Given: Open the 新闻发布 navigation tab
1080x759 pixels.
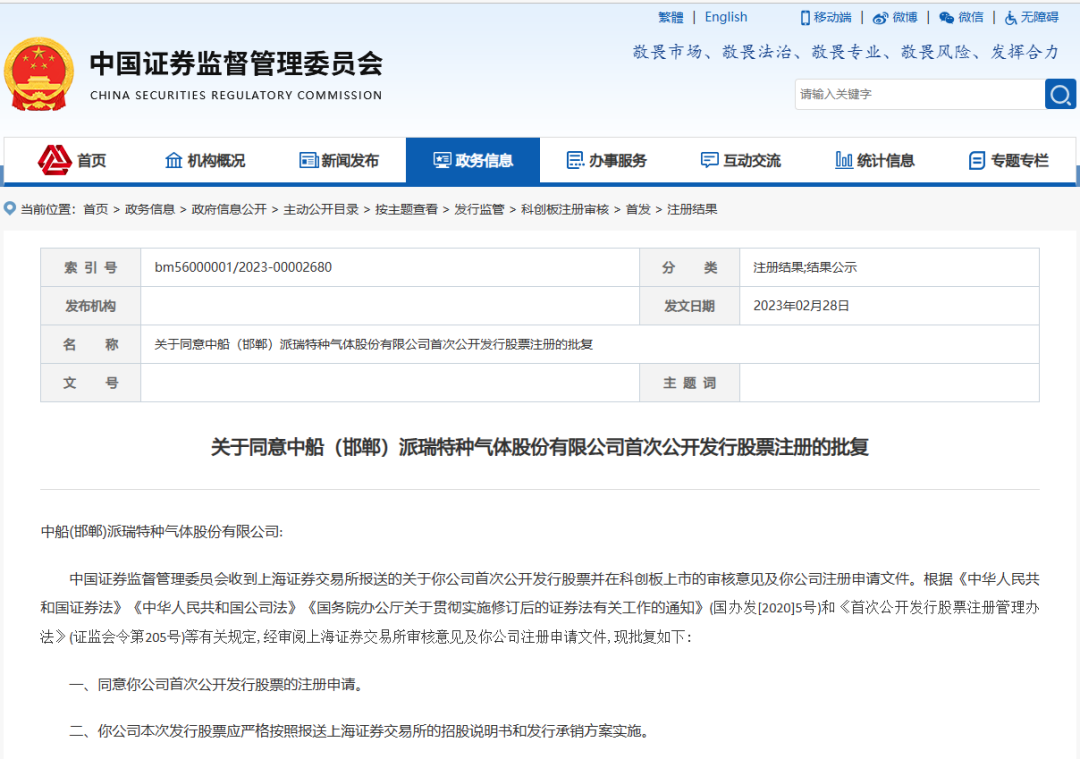Looking at the screenshot, I should [339, 160].
